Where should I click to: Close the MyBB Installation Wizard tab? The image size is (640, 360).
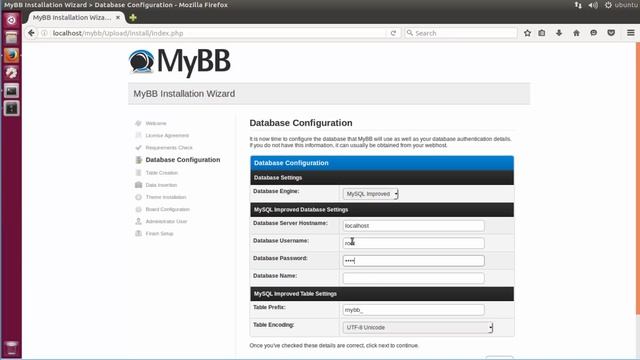(x=118, y=18)
